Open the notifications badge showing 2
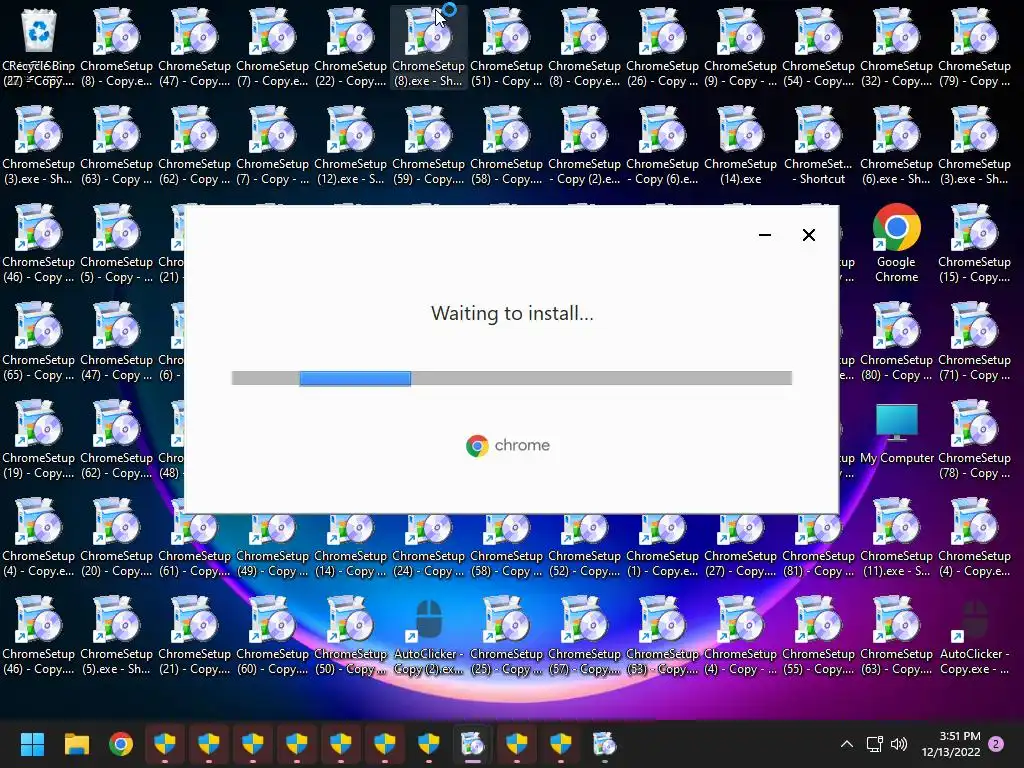 click(x=997, y=744)
